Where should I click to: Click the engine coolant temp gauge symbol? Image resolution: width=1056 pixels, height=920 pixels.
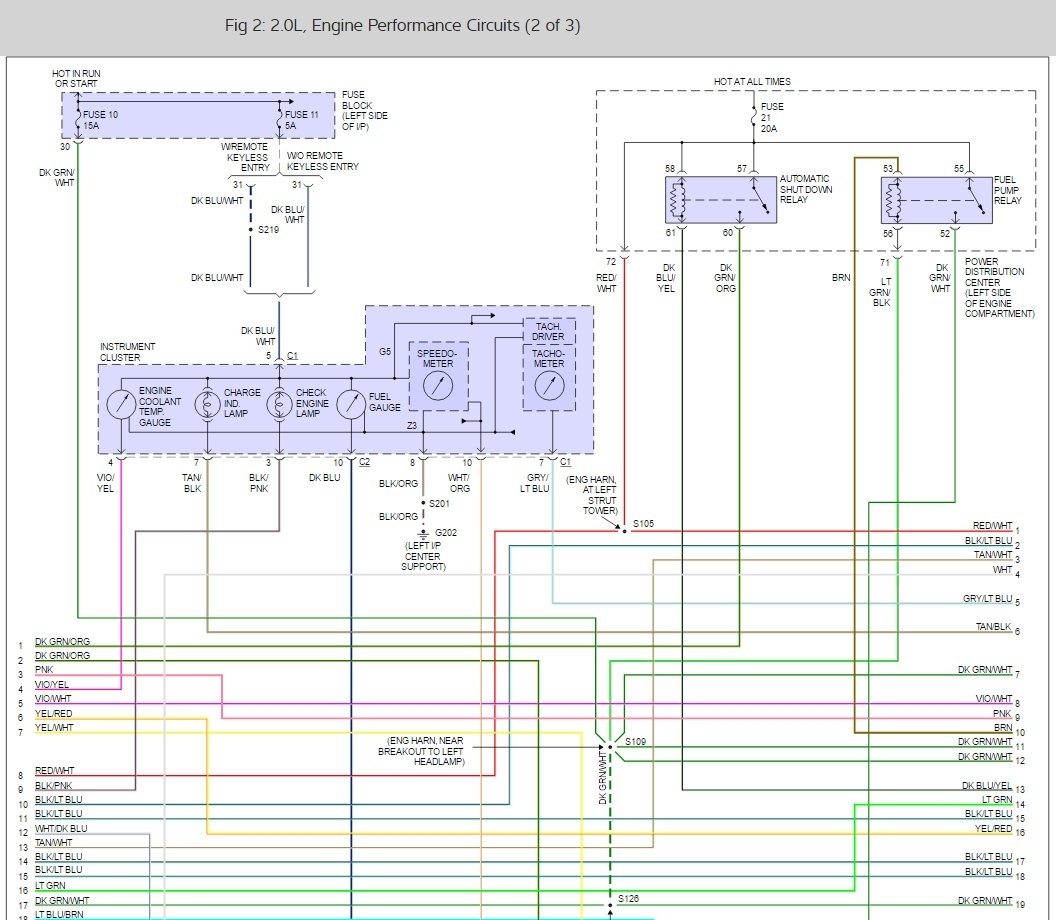(x=122, y=404)
